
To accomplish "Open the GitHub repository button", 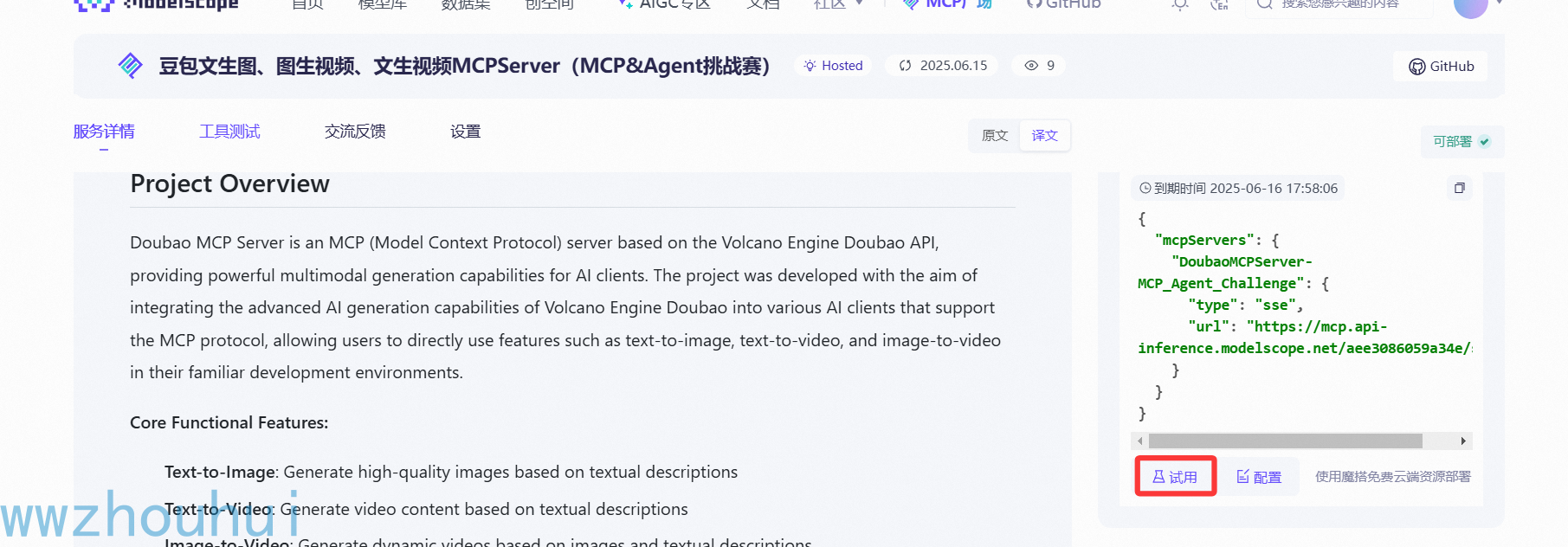I will (1441, 67).
